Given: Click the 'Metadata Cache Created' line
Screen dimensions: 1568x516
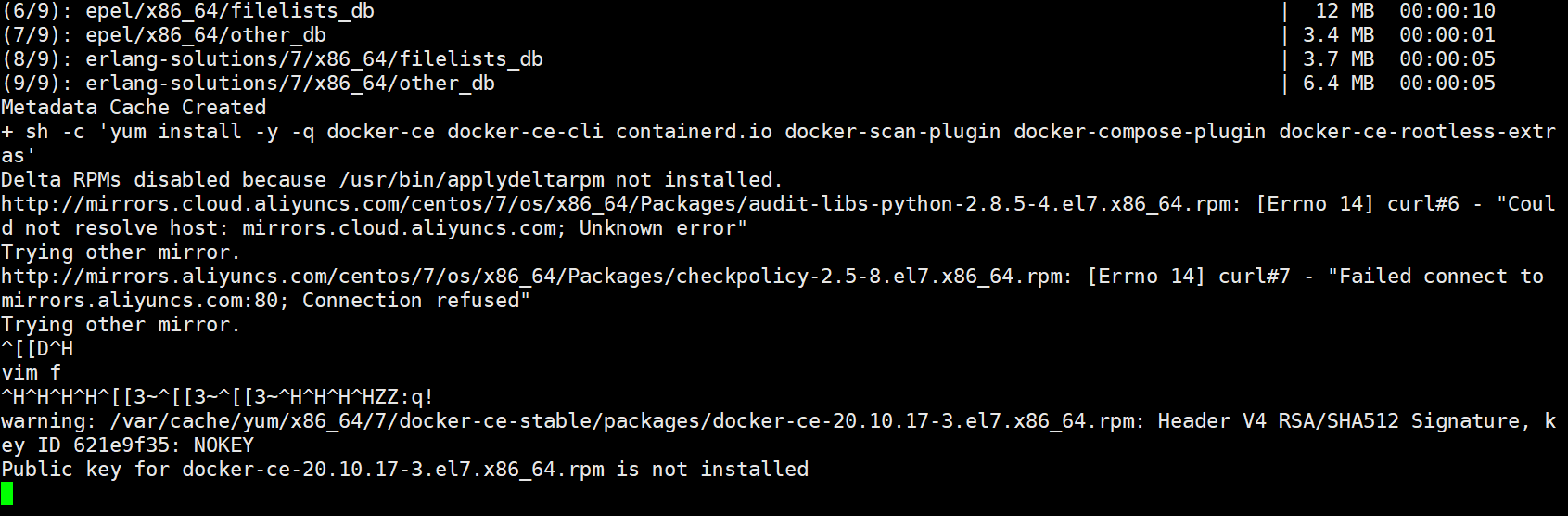Looking at the screenshot, I should 134,108.
